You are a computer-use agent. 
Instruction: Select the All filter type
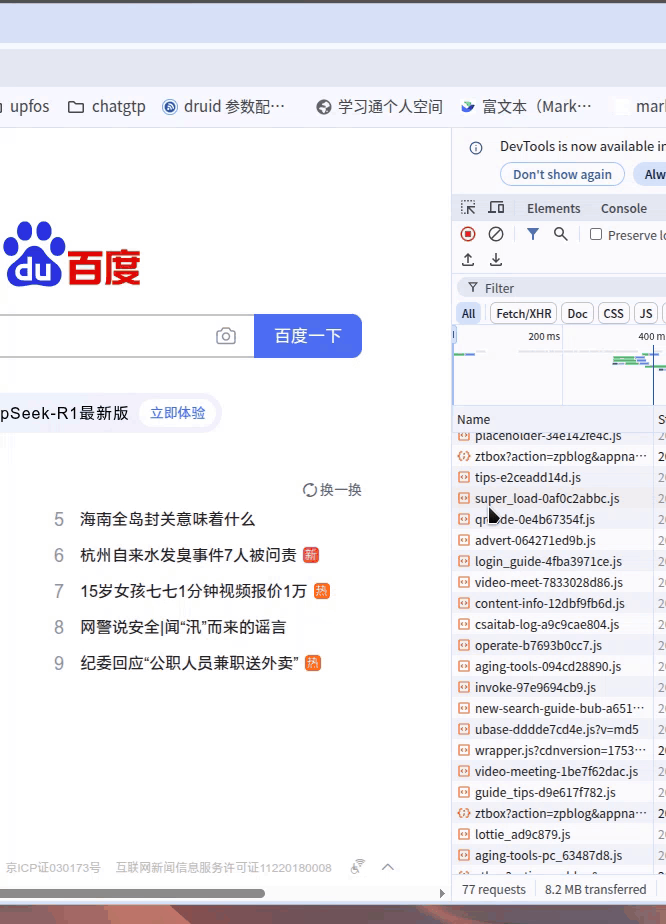point(469,314)
